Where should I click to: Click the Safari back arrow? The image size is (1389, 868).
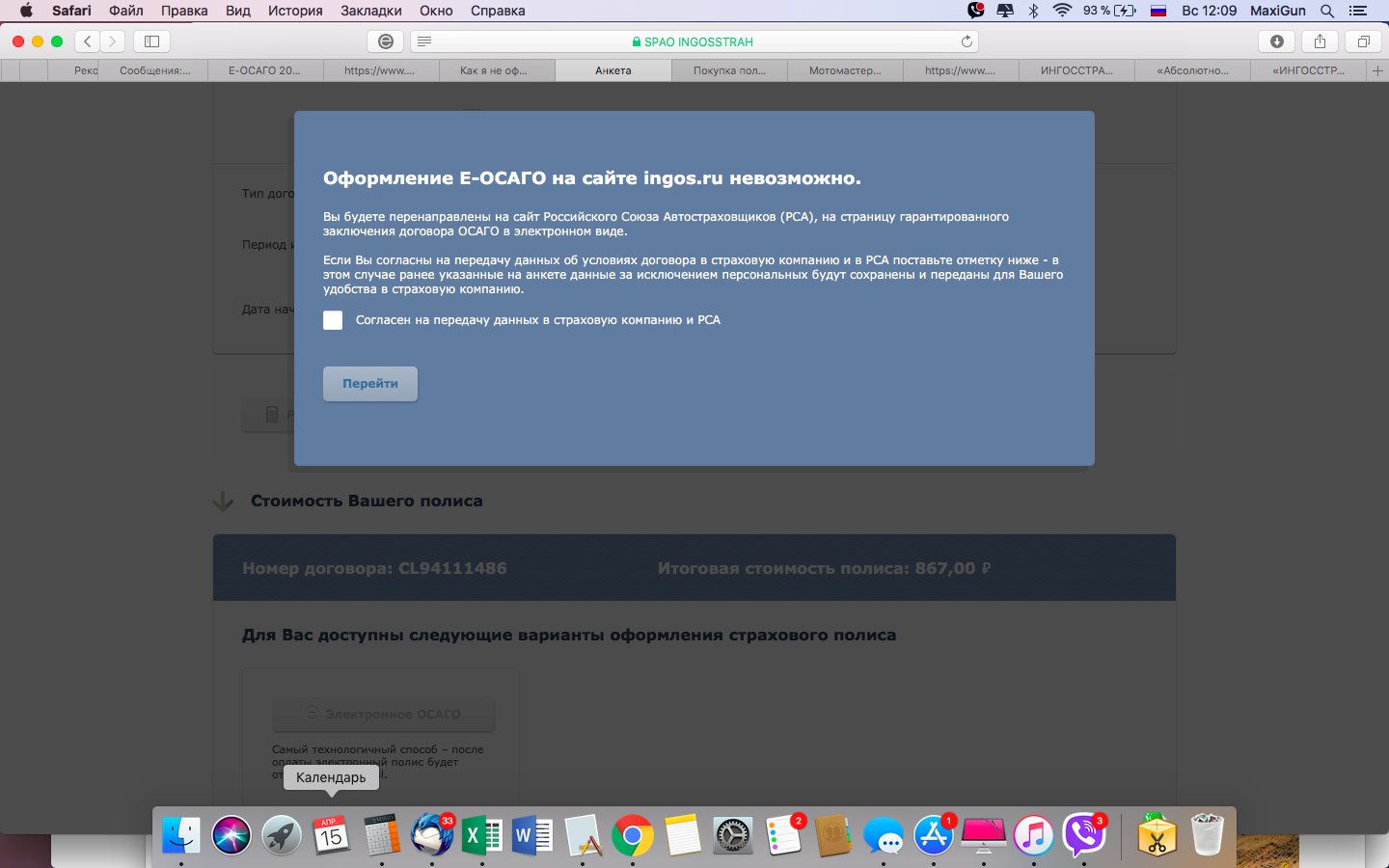point(88,41)
